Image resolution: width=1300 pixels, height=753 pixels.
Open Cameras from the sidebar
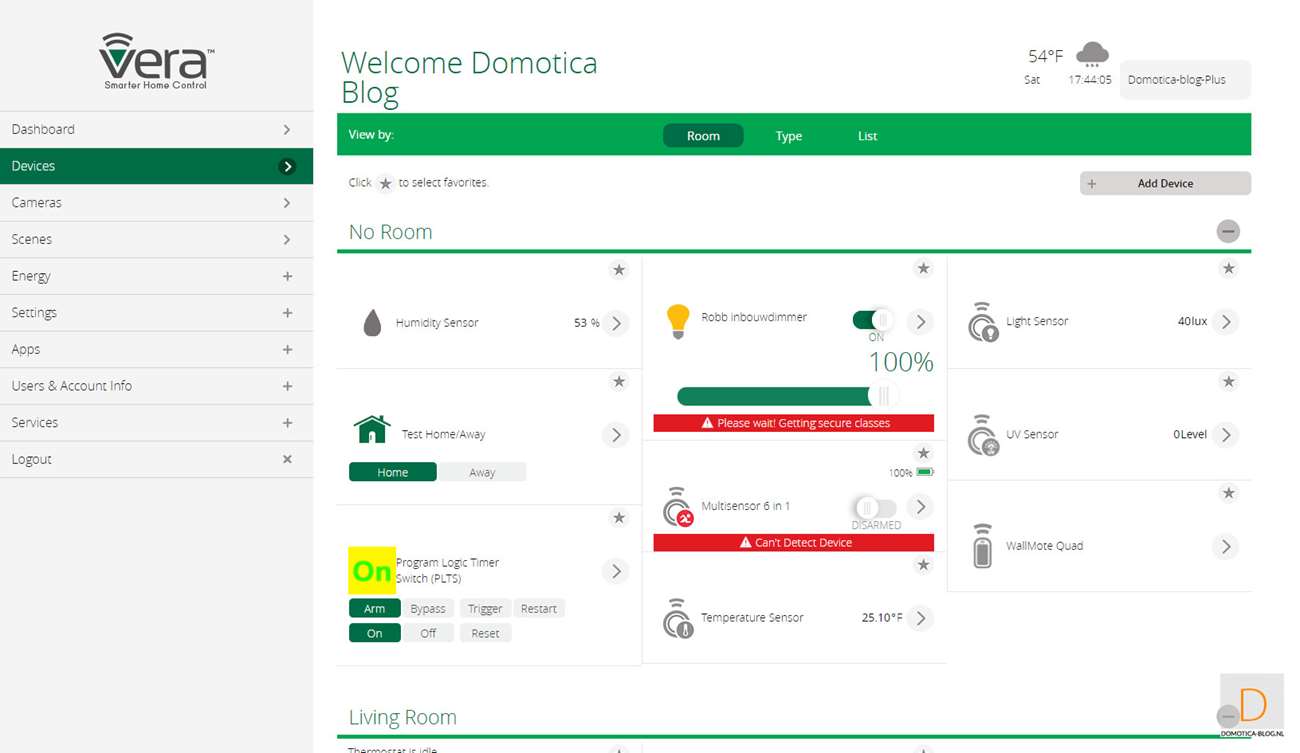156,203
